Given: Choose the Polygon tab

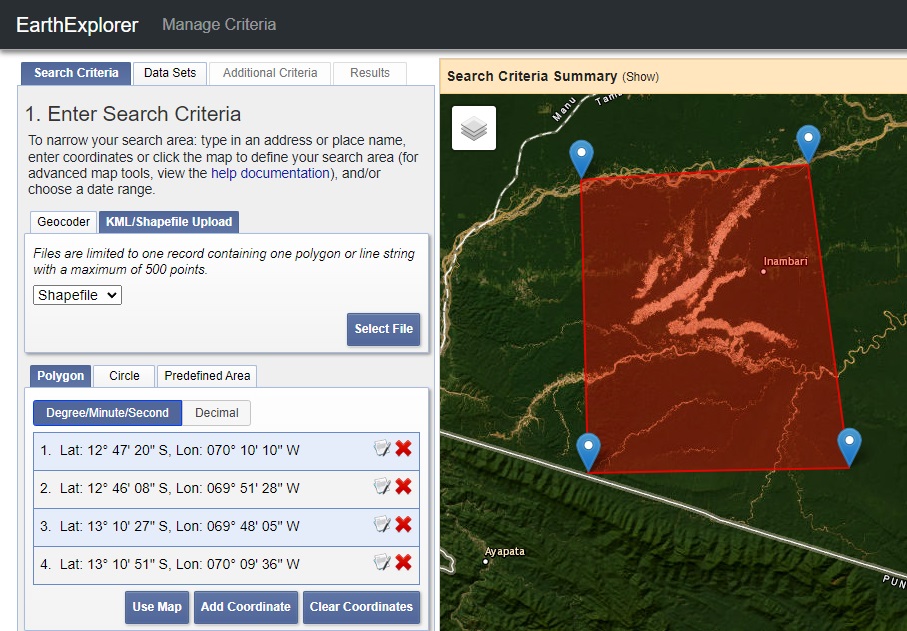Looking at the screenshot, I should point(61,376).
